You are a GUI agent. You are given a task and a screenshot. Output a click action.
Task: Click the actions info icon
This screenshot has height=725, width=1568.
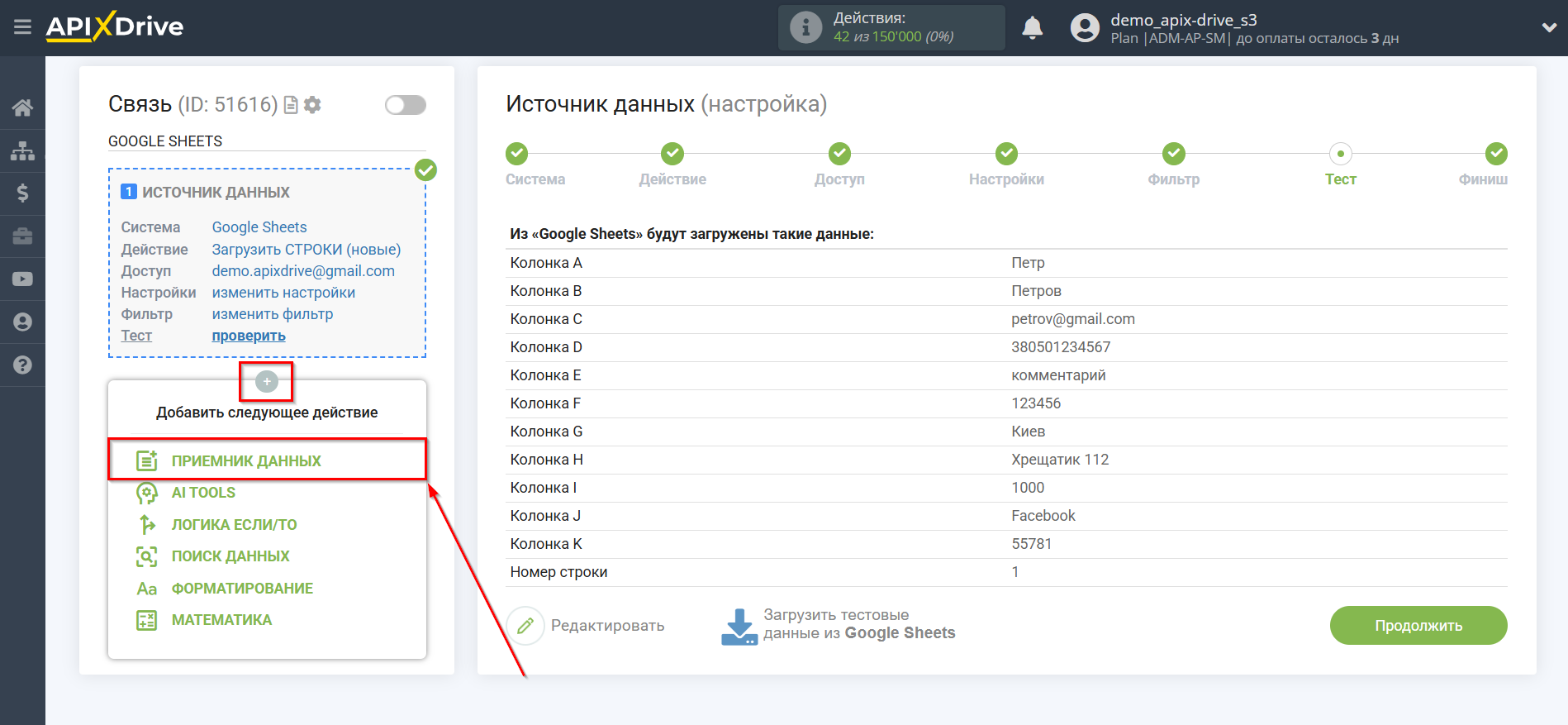805,27
